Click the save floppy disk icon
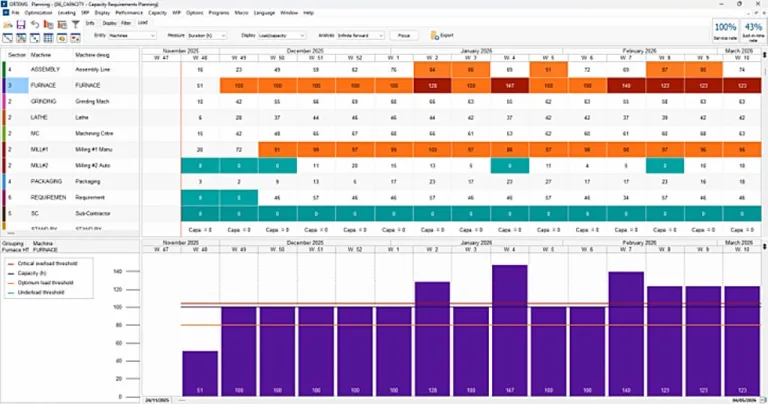 coord(21,24)
